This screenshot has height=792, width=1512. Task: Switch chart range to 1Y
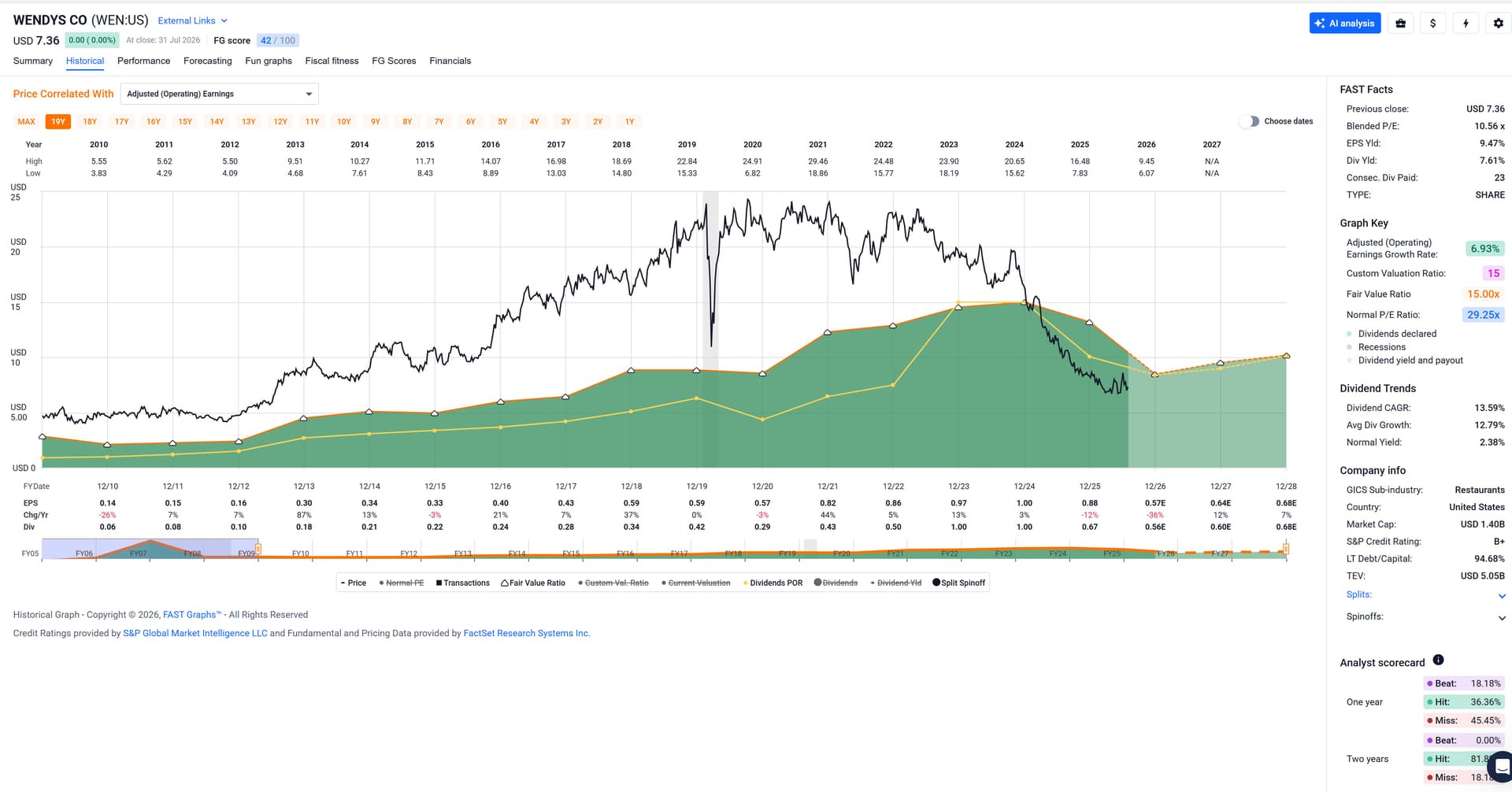click(x=630, y=122)
